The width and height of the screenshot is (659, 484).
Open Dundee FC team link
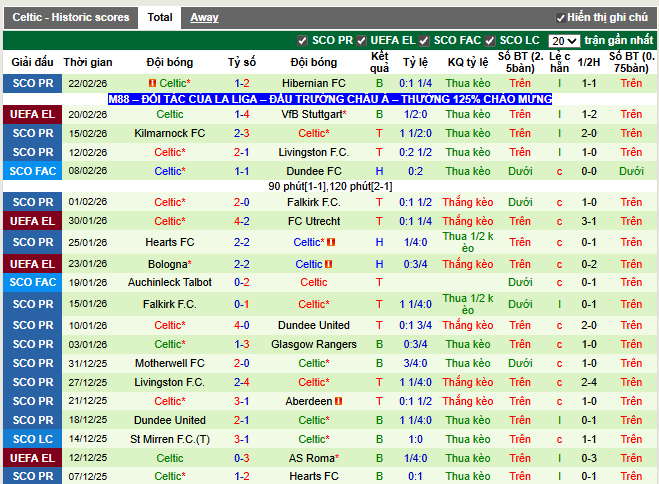click(314, 171)
